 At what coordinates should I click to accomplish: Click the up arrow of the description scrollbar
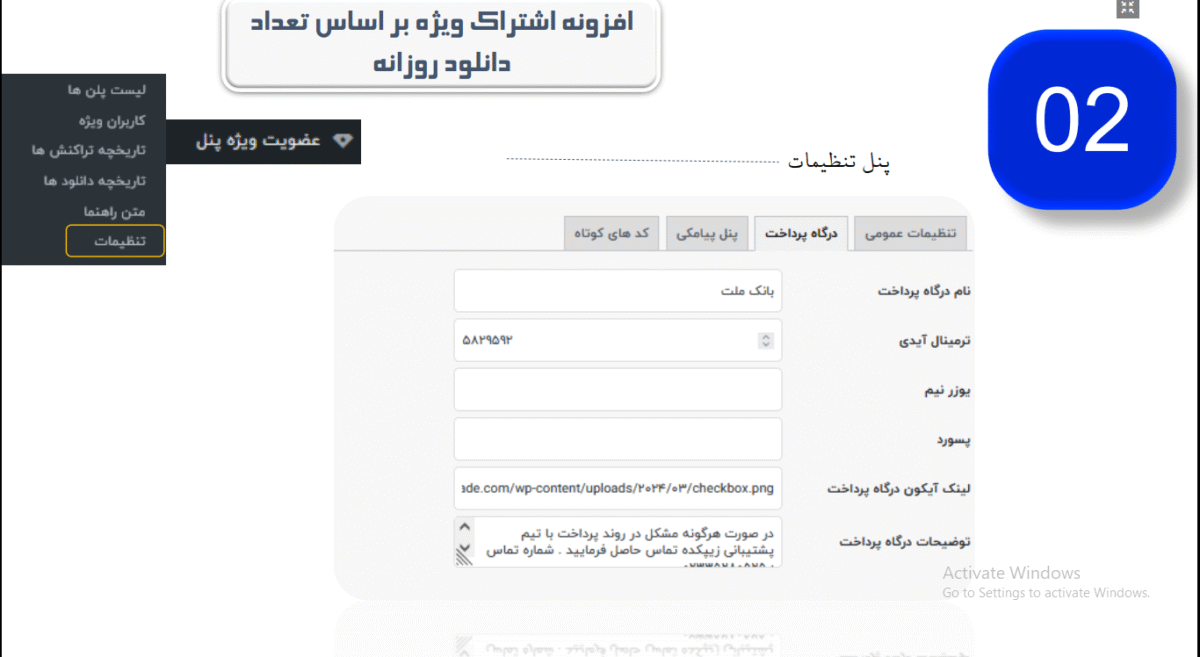(464, 527)
